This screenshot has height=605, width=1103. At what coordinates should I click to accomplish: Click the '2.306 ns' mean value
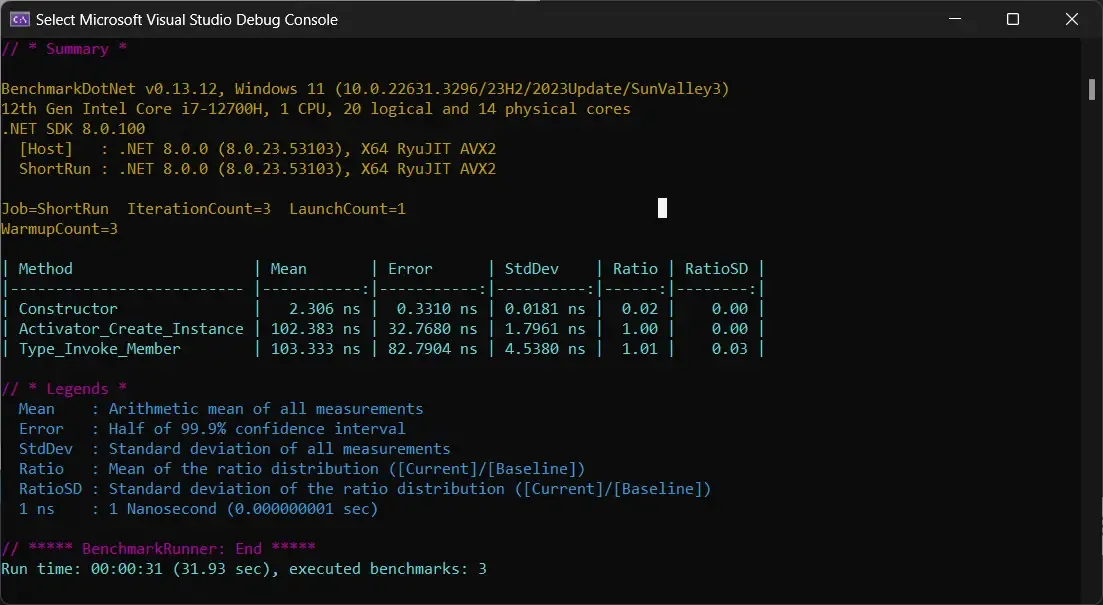tap(324, 309)
